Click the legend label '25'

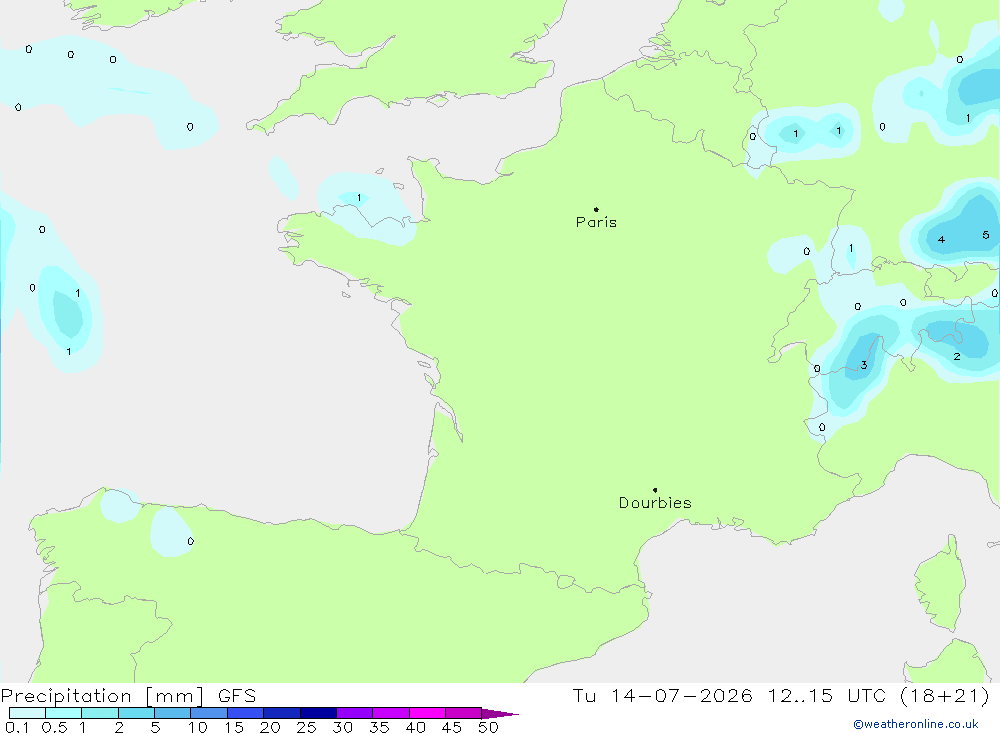coord(307,727)
